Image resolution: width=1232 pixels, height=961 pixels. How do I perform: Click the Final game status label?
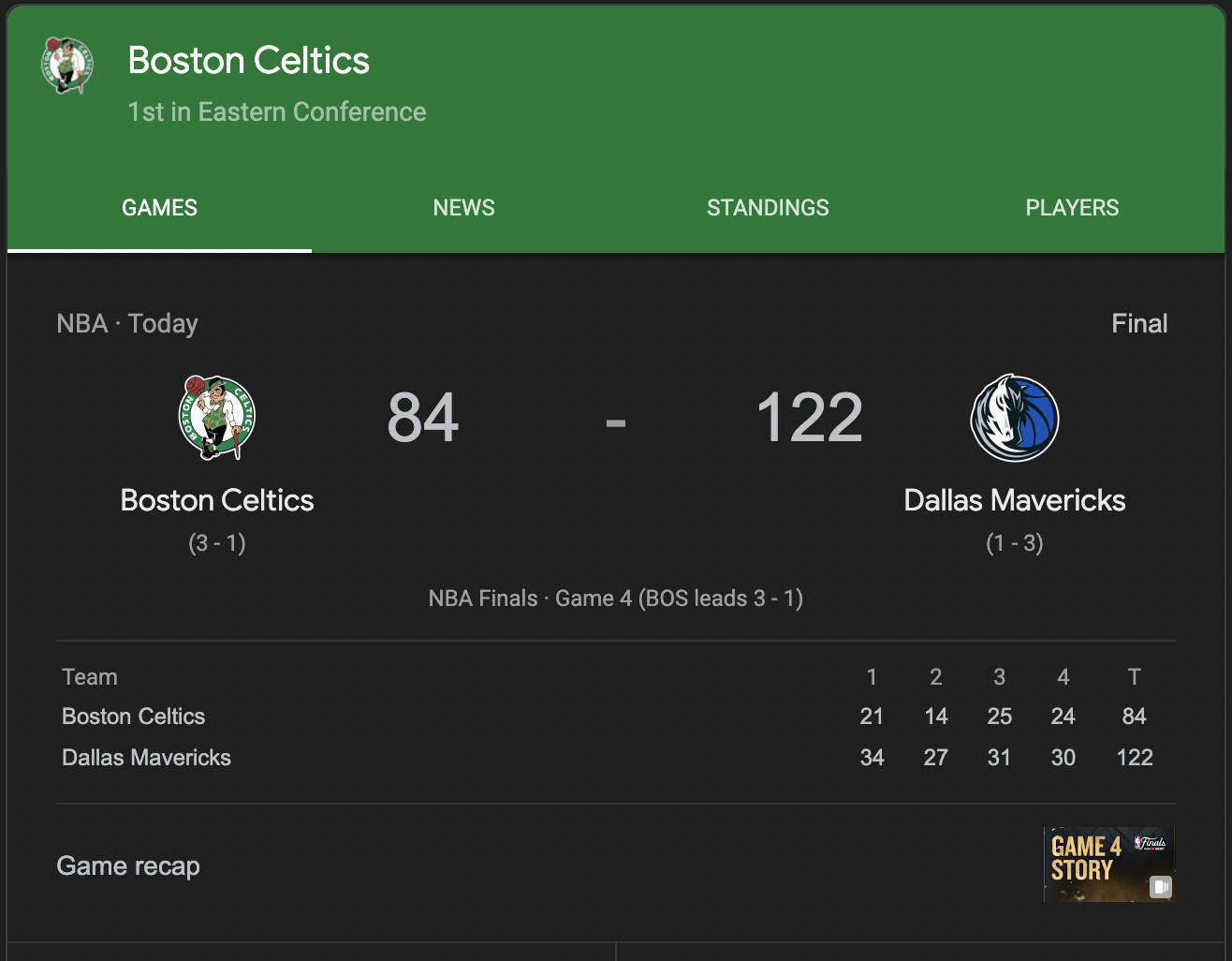(1139, 324)
